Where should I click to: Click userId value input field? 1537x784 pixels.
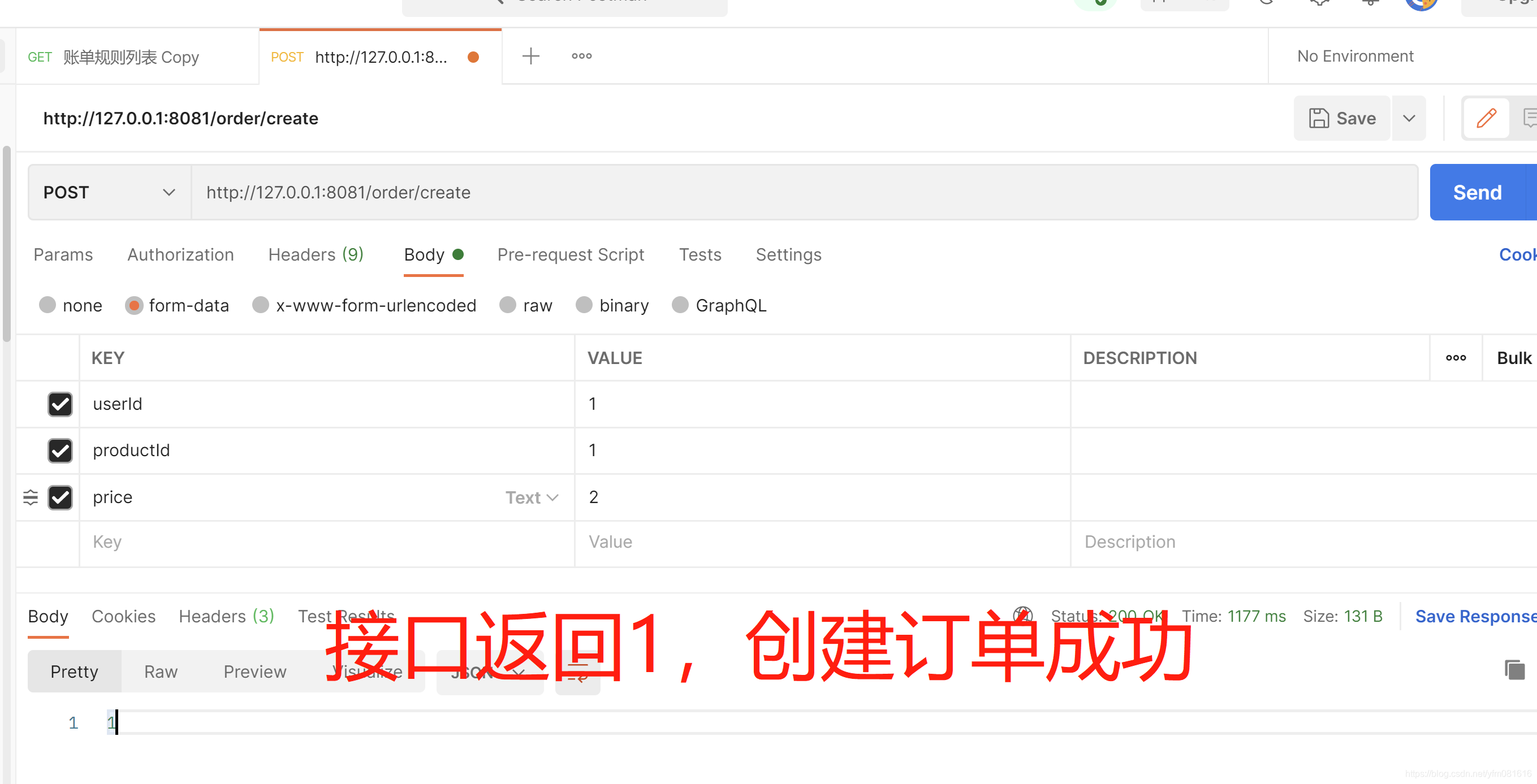(820, 404)
